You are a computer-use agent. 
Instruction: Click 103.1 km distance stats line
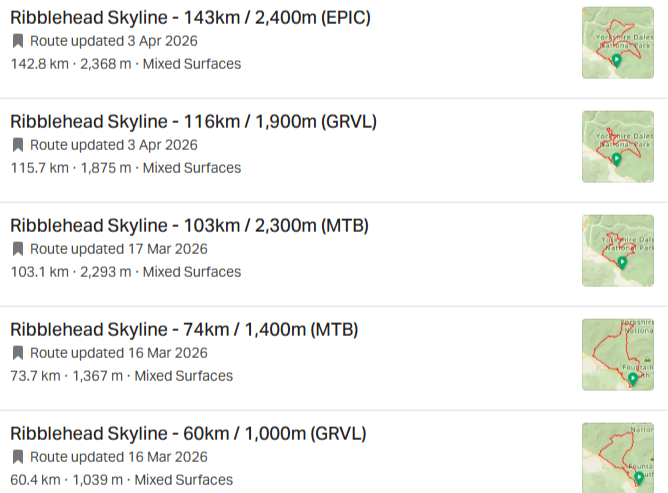[125, 272]
